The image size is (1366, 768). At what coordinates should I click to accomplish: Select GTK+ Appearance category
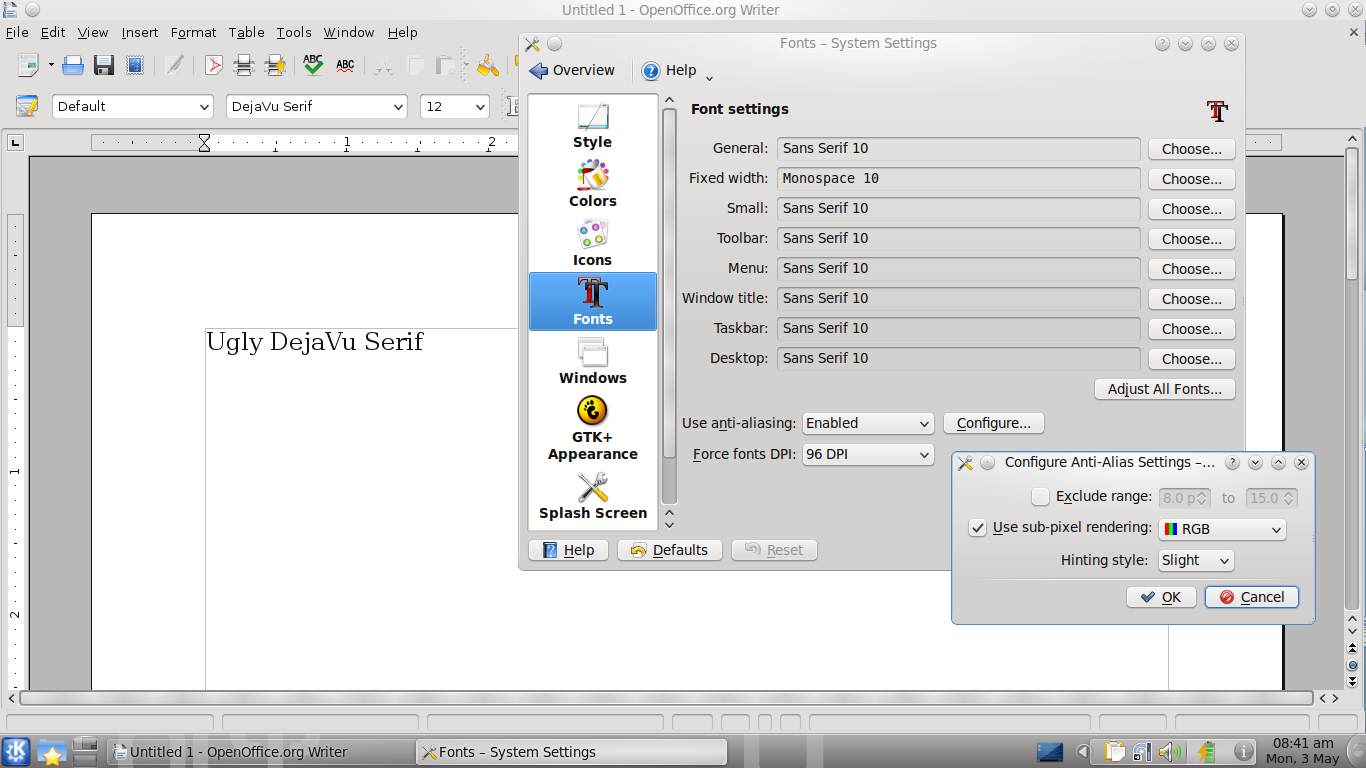[592, 428]
